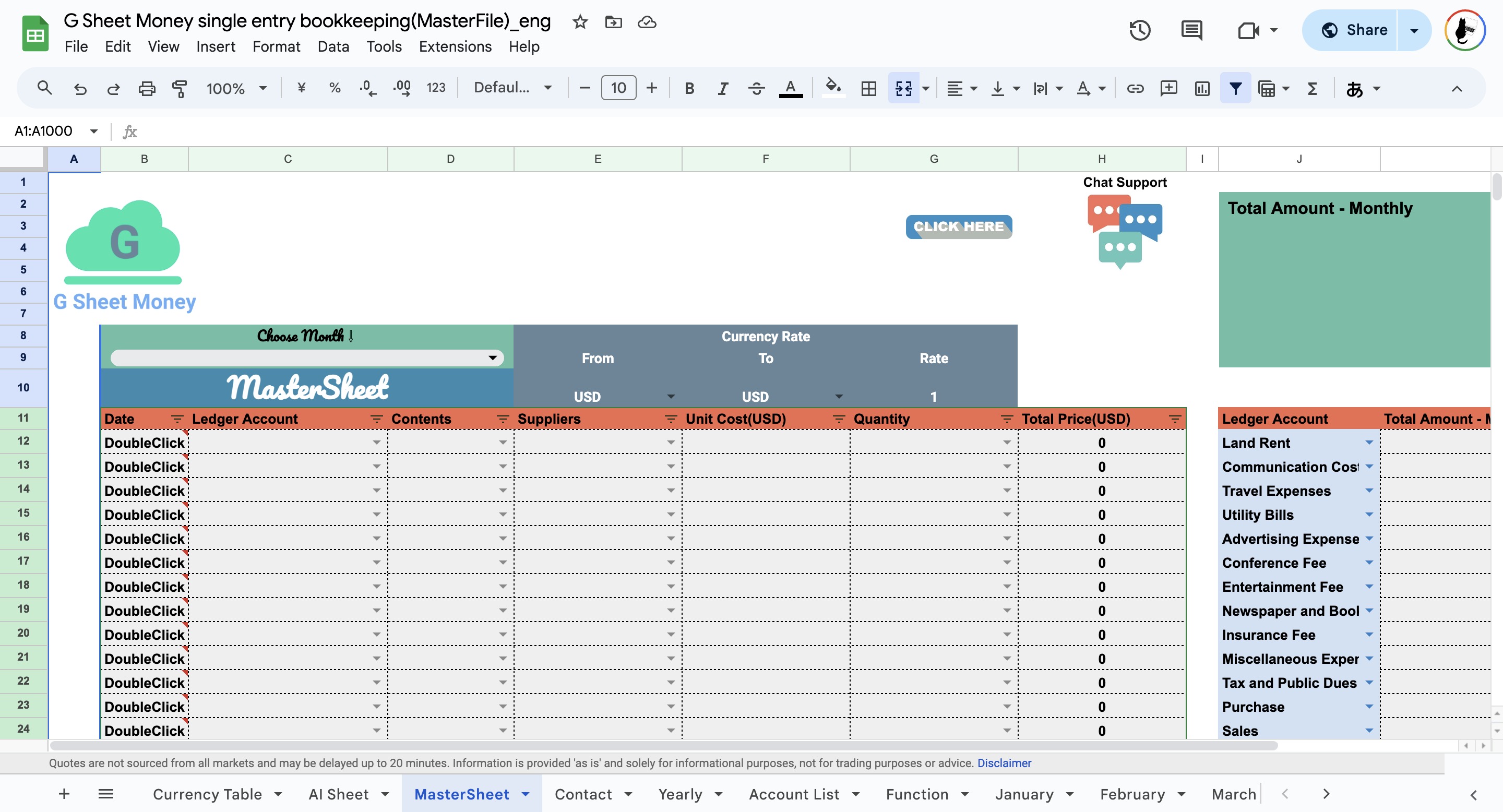Click the font size input field

618,88
